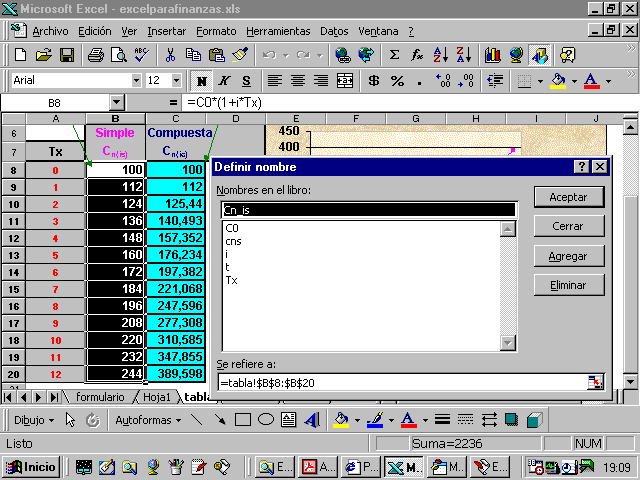Apply red font color A in formatting bar
Viewport: 640px width, 480px height.
[x=592, y=81]
